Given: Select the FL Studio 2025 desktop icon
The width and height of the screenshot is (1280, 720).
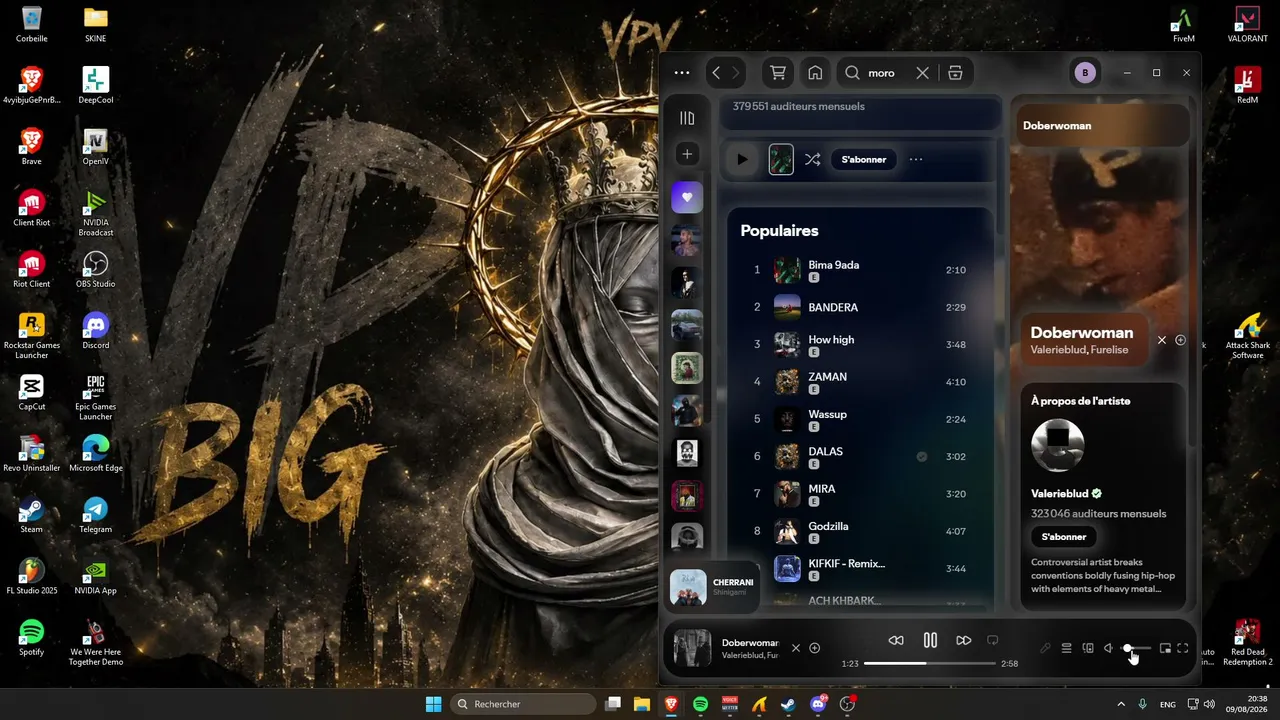Looking at the screenshot, I should point(31,576).
